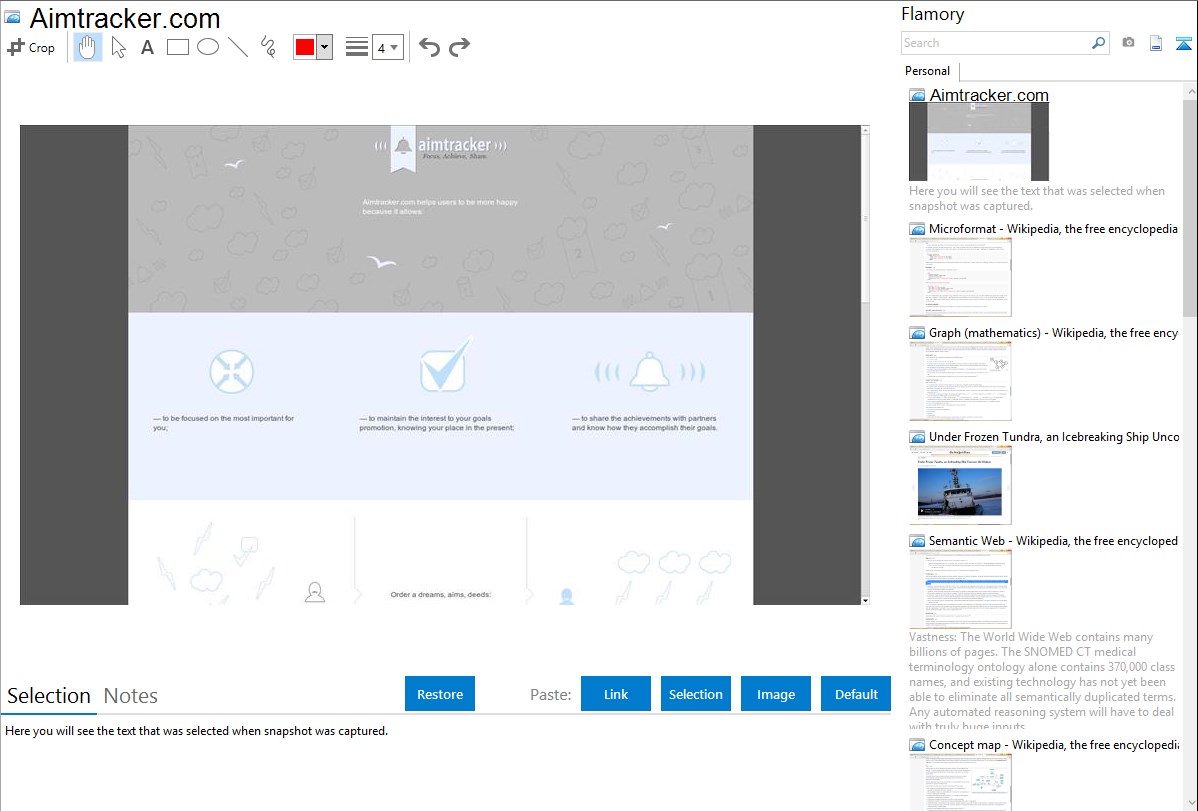
Task: Click the snapshot icon beside Concept map title
Action: coord(918,745)
